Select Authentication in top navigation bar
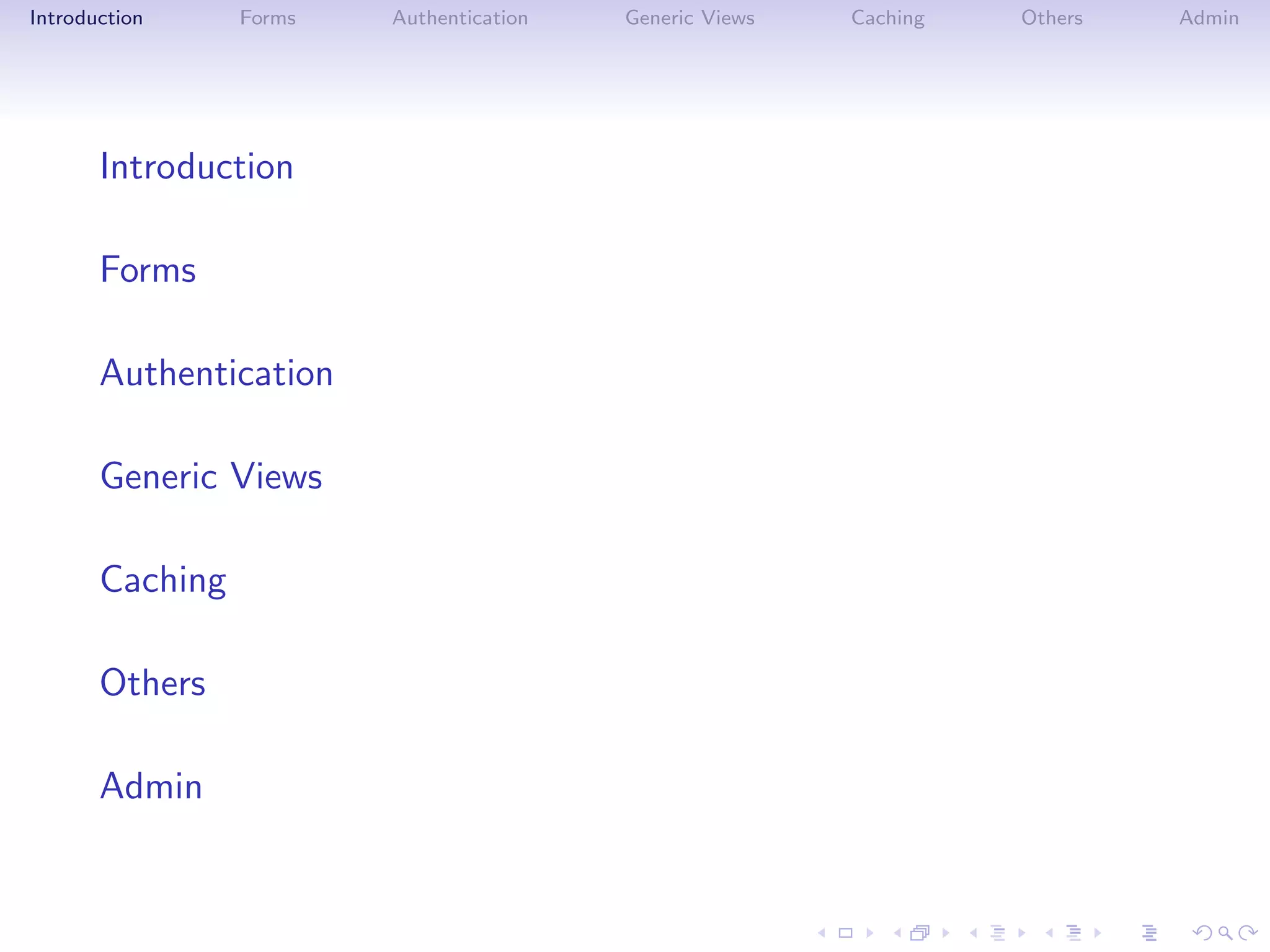This screenshot has width=1270, height=952. [460, 18]
